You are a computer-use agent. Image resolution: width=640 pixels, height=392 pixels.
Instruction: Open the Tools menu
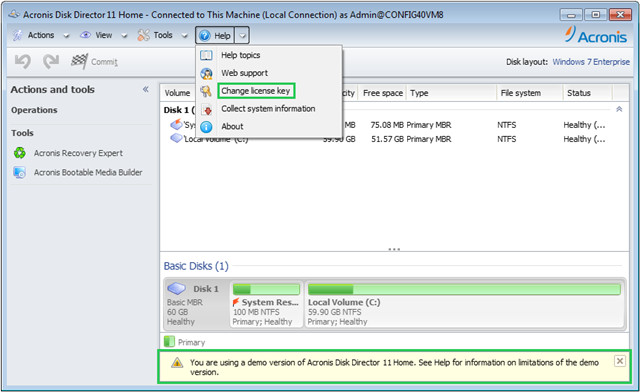pos(162,35)
